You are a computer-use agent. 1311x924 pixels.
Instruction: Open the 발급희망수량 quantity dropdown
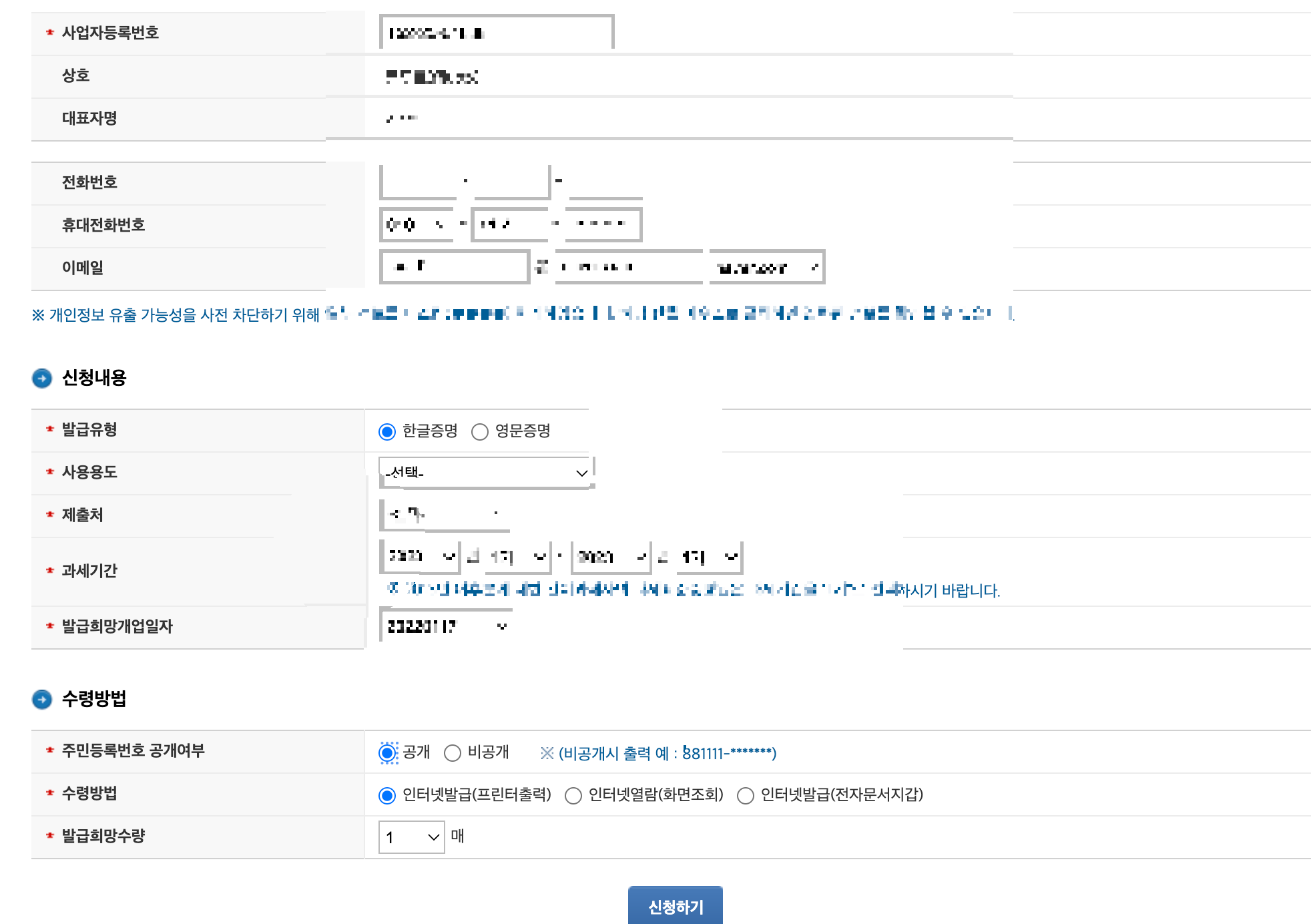[411, 837]
